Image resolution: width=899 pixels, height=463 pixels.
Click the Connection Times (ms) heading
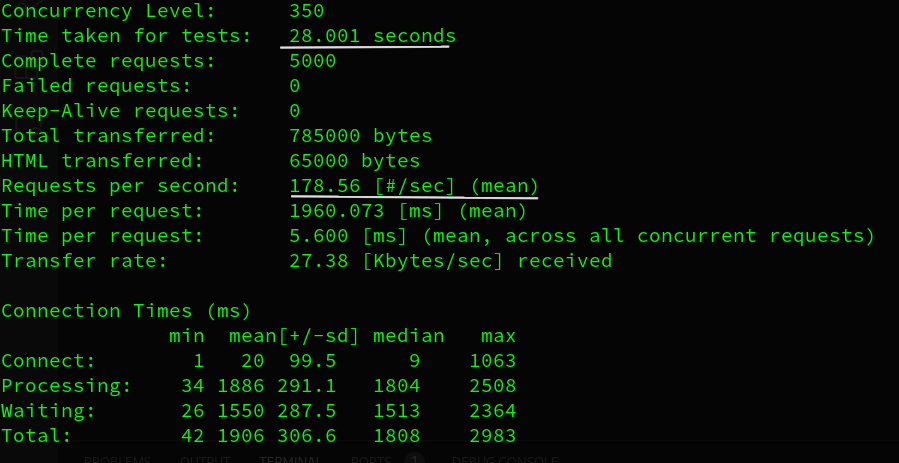pyautogui.click(x=126, y=311)
